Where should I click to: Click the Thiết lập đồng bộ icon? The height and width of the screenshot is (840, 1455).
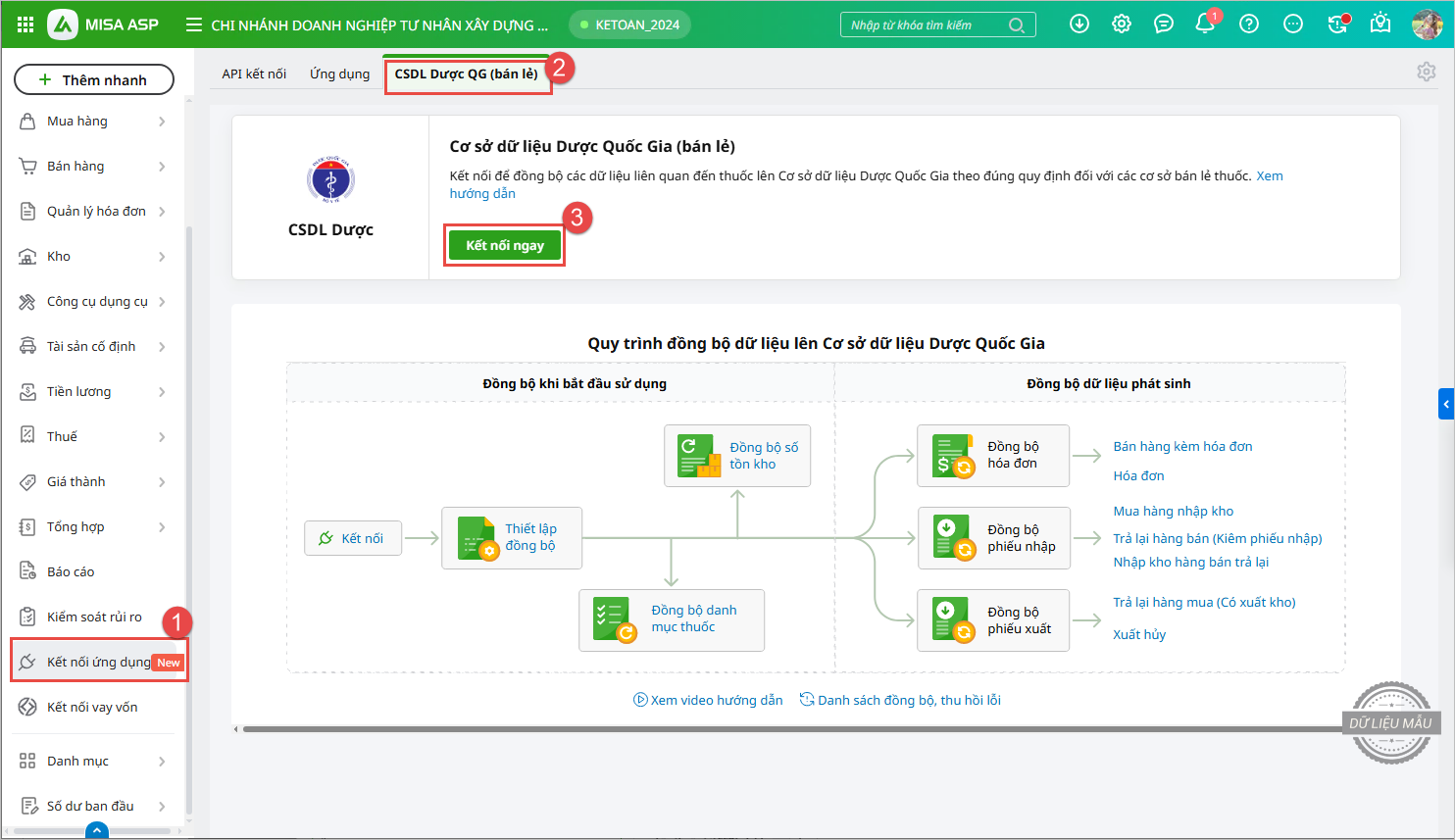pos(477,538)
